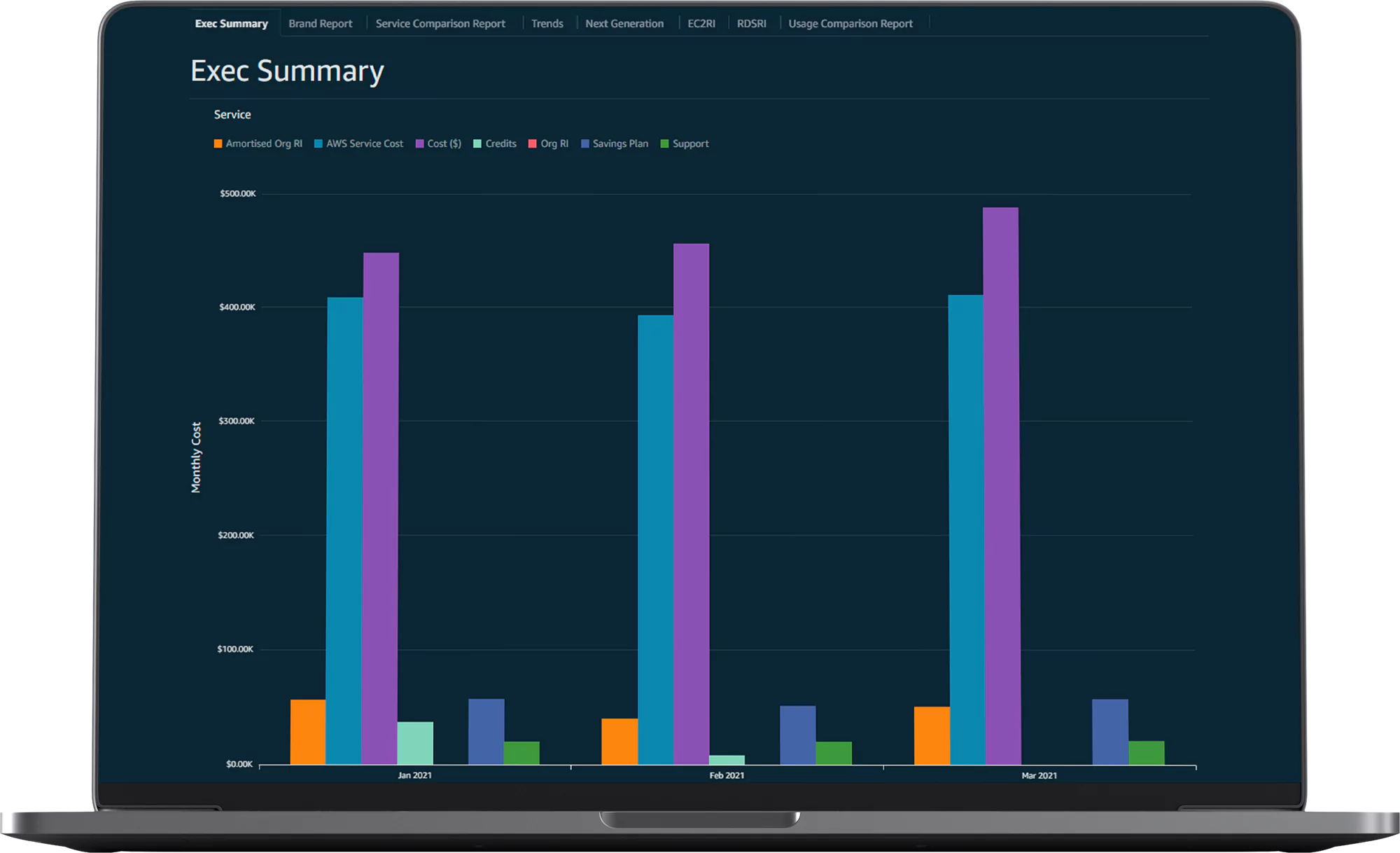Click the Mar 2021 purple Cost bar
Screen dimensions: 1400x853
coord(1001,486)
